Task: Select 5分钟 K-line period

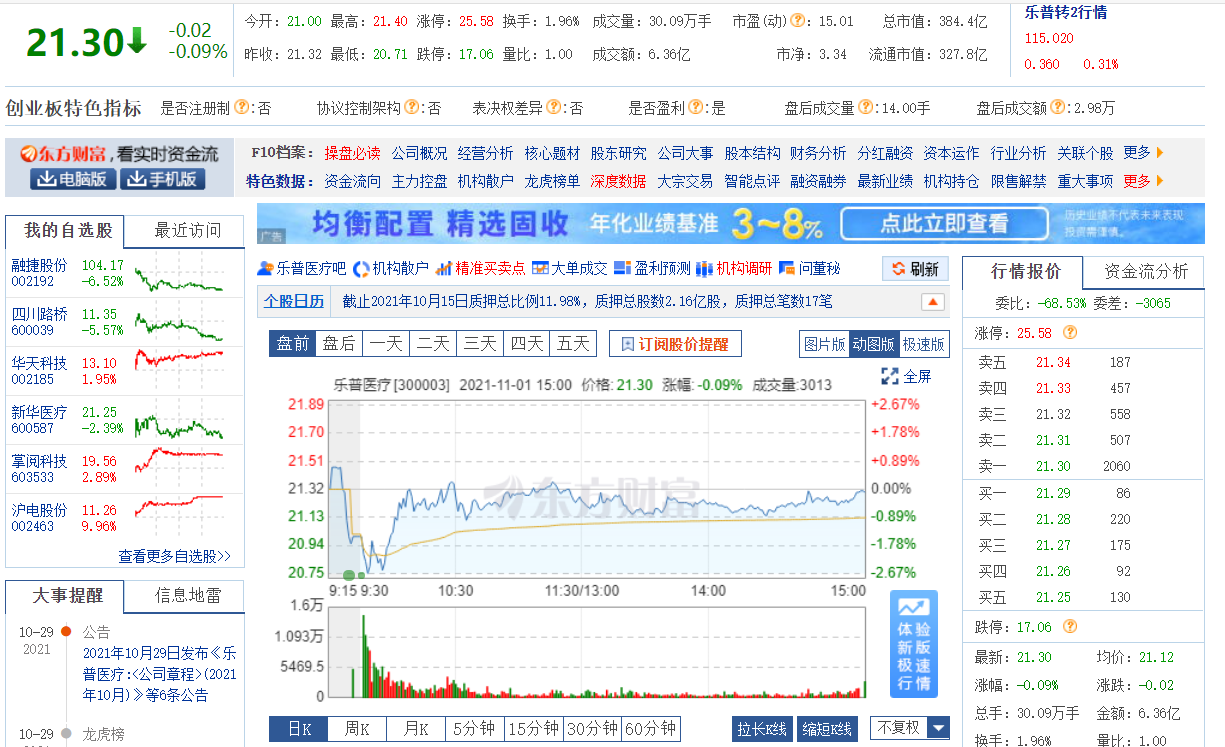Action: [475, 729]
